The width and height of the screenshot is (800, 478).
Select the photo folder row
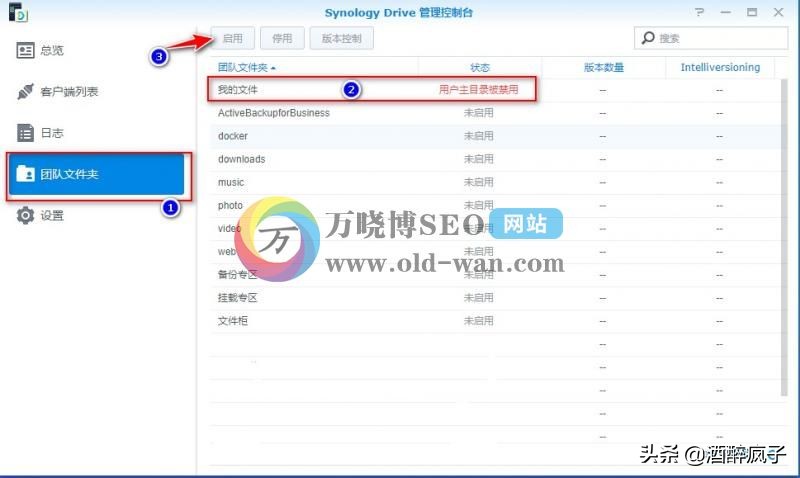495,206
